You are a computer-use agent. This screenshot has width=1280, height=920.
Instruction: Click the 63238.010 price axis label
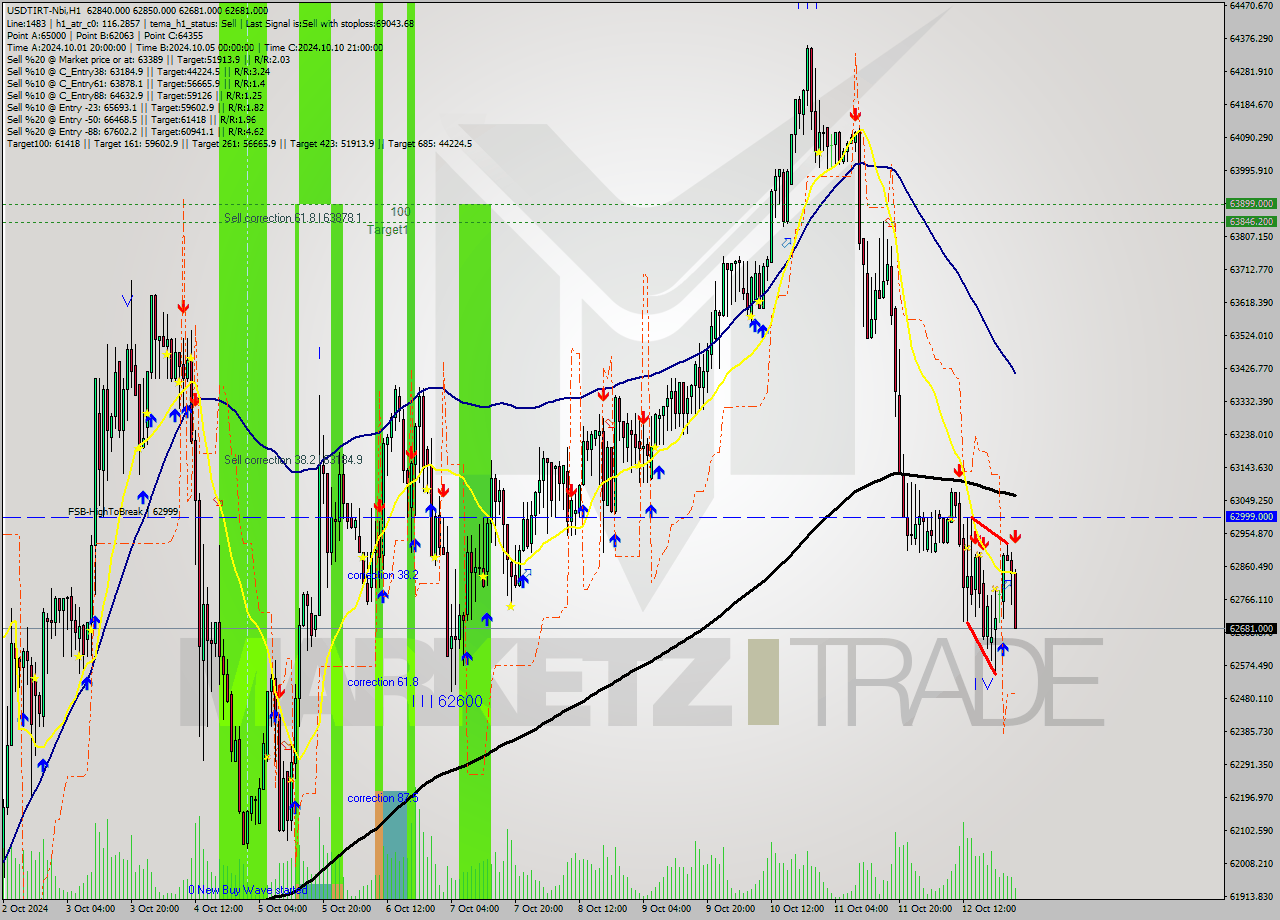point(1251,435)
